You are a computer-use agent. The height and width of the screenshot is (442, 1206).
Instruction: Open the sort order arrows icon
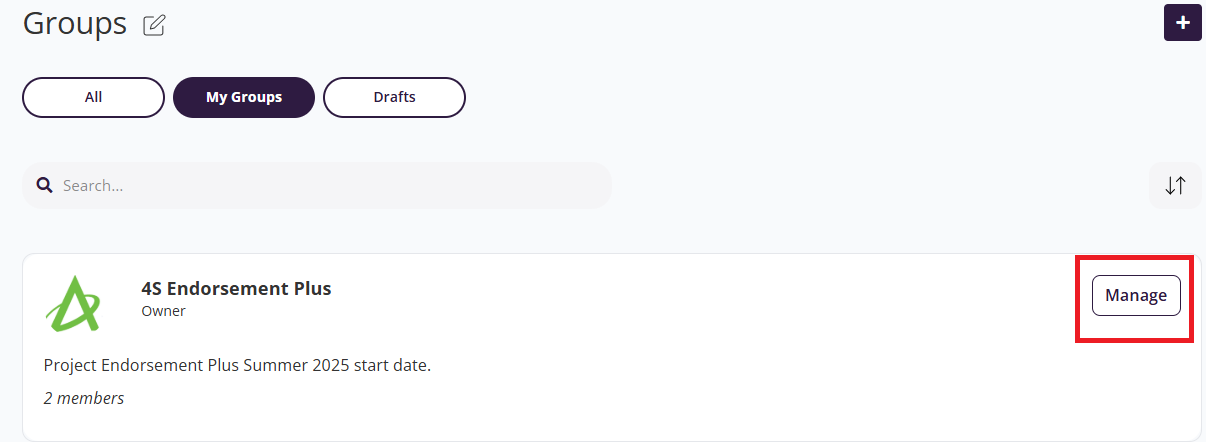coord(1175,185)
